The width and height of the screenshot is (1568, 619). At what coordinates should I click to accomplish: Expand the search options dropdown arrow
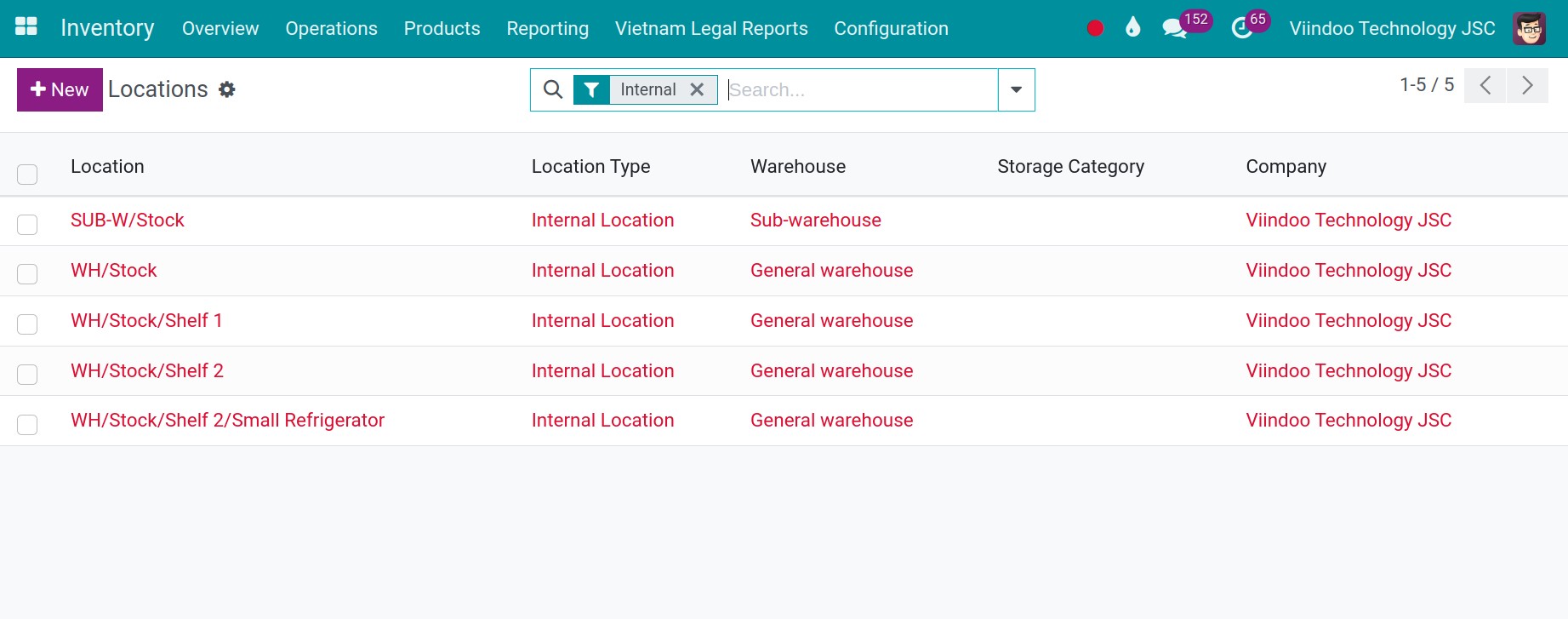[1016, 89]
